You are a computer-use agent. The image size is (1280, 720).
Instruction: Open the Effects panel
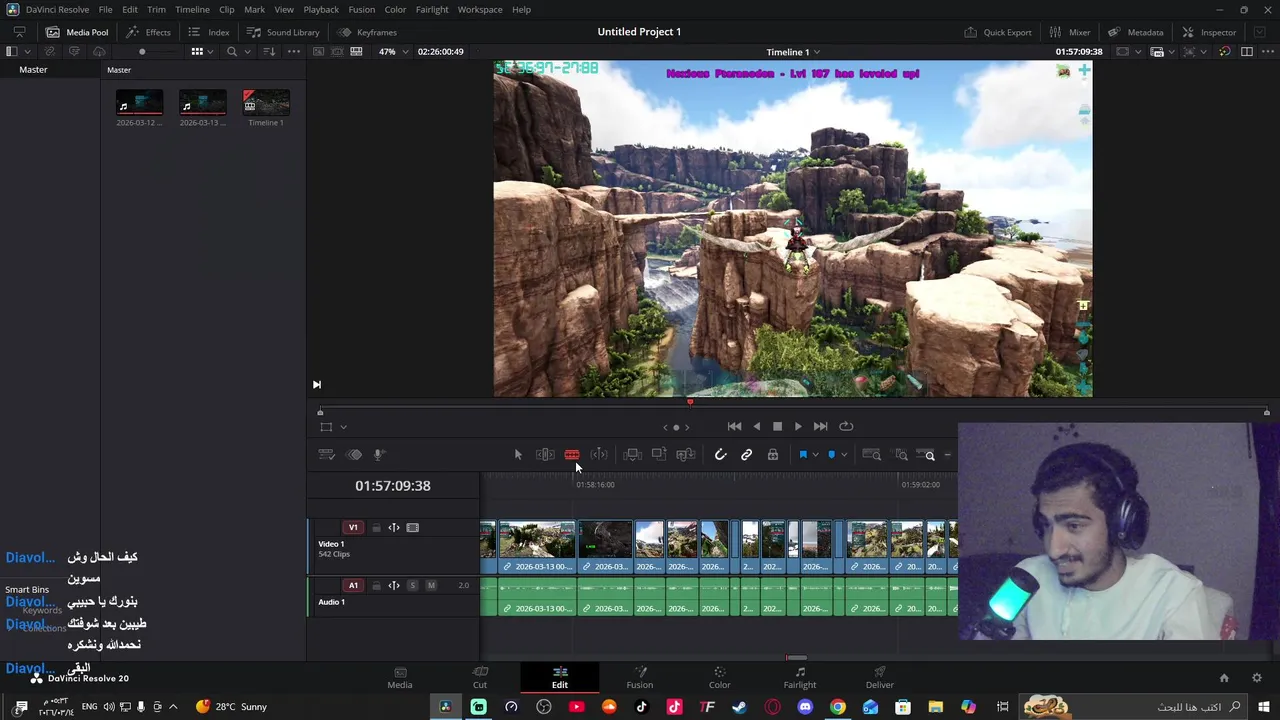pyautogui.click(x=148, y=32)
